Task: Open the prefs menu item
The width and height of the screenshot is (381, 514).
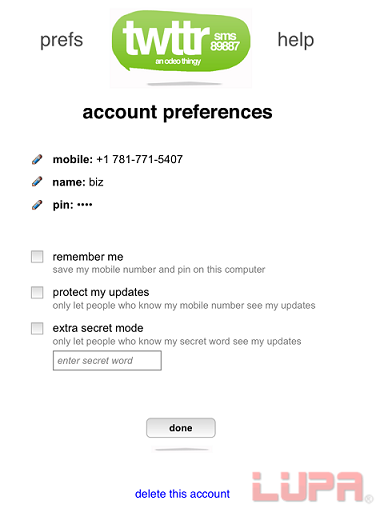Action: [x=61, y=40]
